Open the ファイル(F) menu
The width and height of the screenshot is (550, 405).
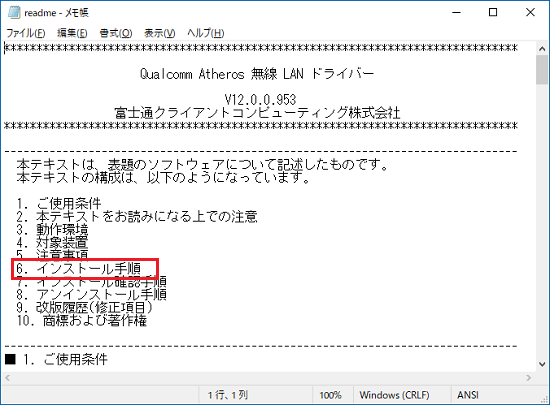[26, 33]
